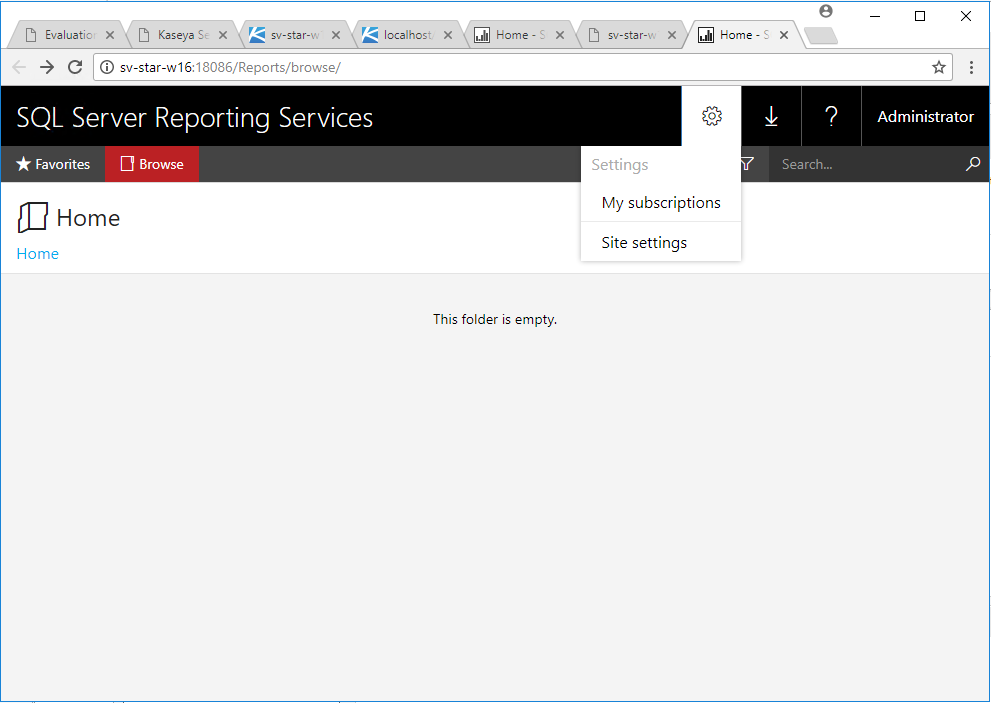991x703 pixels.
Task: Click the Settings header in dropdown
Action: coord(620,165)
